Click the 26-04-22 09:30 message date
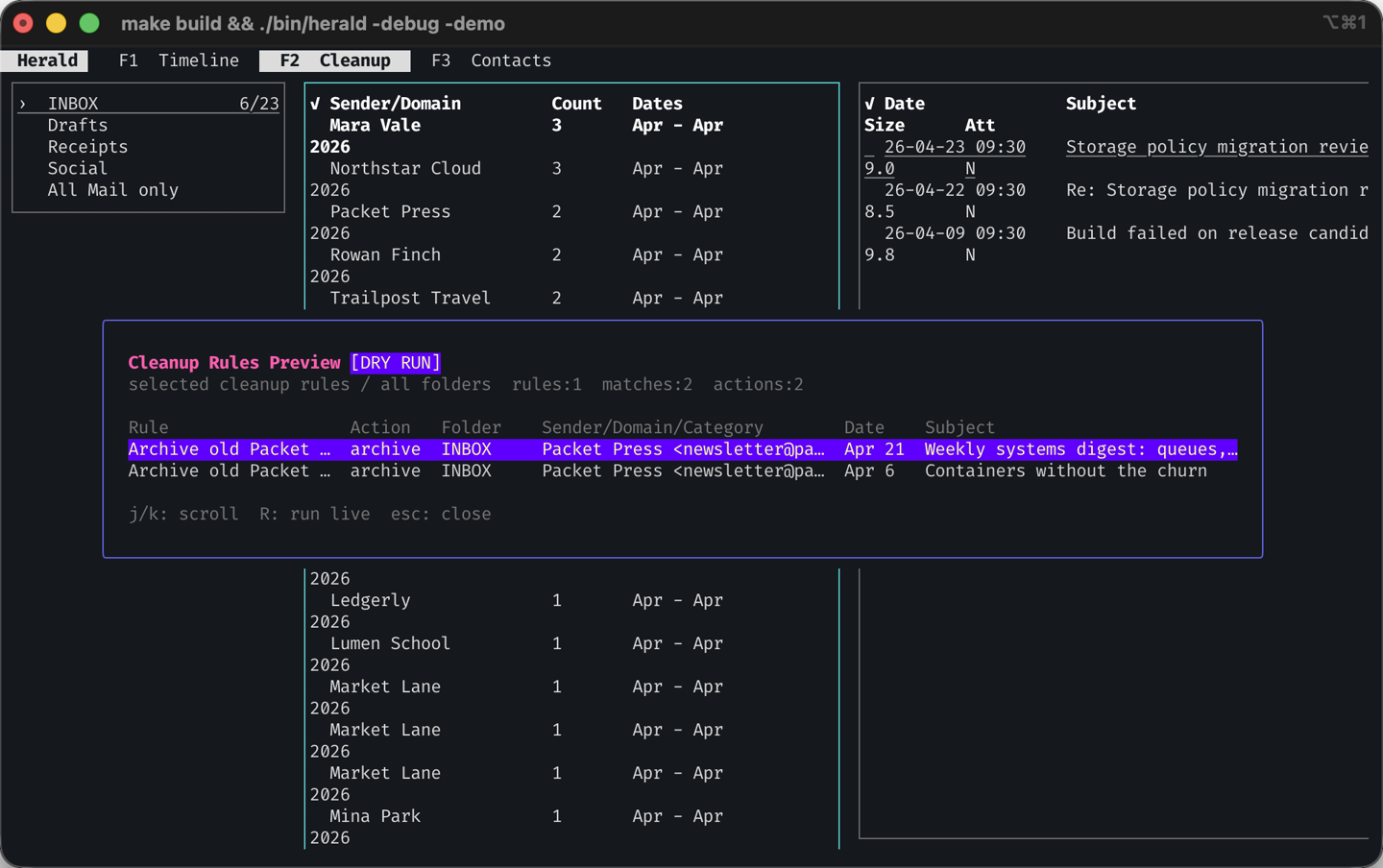The height and width of the screenshot is (868, 1383). click(x=955, y=190)
